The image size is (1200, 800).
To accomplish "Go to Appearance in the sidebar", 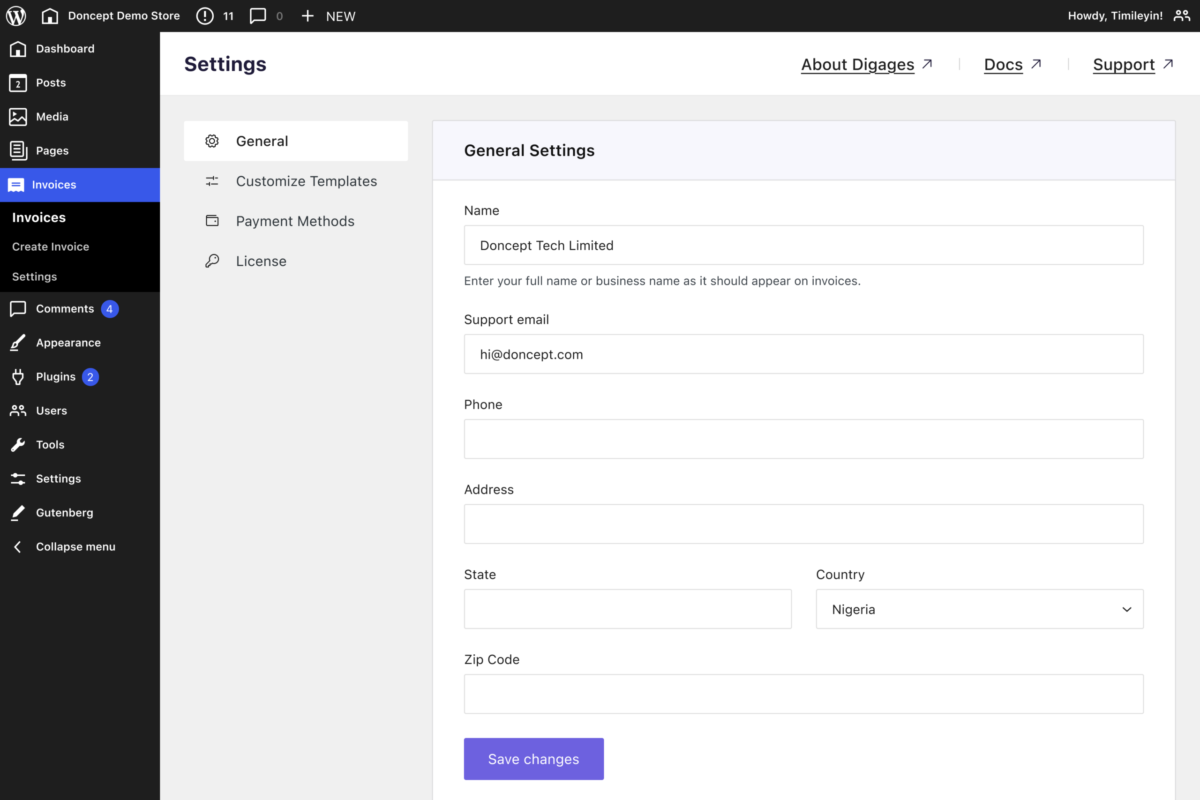I will pos(68,343).
